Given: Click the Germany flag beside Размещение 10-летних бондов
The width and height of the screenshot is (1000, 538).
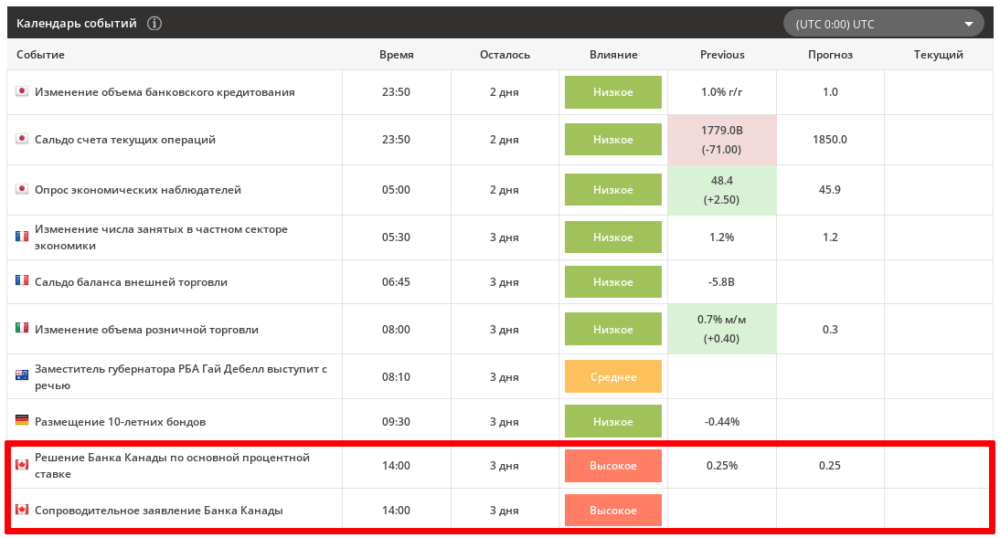Looking at the screenshot, I should (x=21, y=421).
